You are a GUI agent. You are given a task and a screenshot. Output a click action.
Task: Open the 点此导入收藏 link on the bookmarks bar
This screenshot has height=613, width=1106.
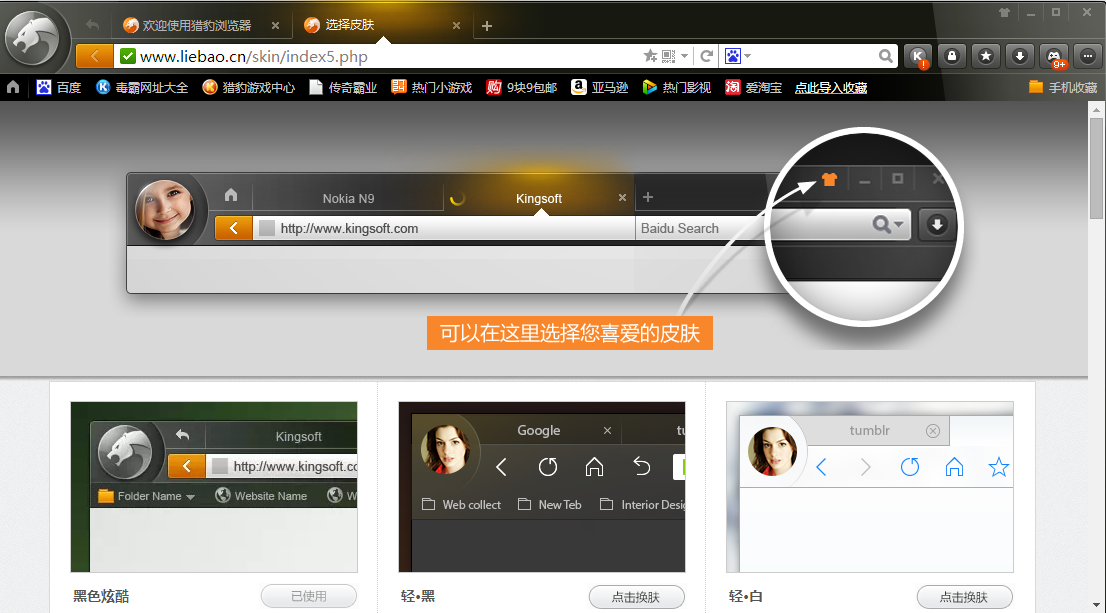[x=831, y=87]
